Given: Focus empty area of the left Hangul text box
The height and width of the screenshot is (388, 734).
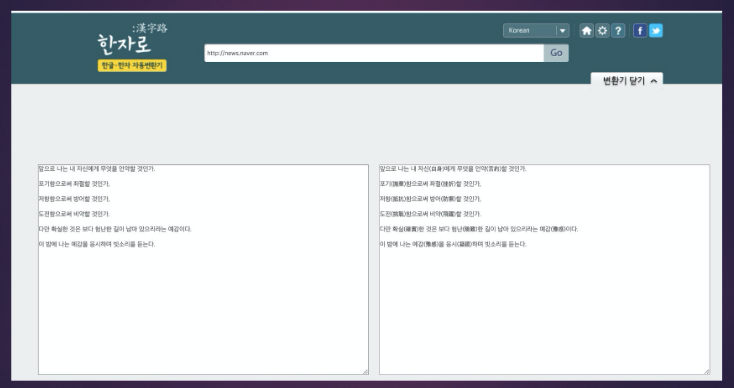Looking at the screenshot, I should point(203,309).
